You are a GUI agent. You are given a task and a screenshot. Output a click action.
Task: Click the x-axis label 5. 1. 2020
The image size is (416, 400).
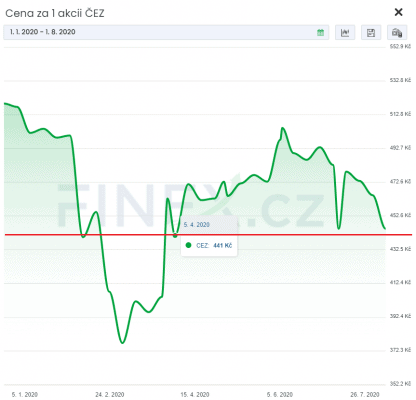(x=25, y=394)
